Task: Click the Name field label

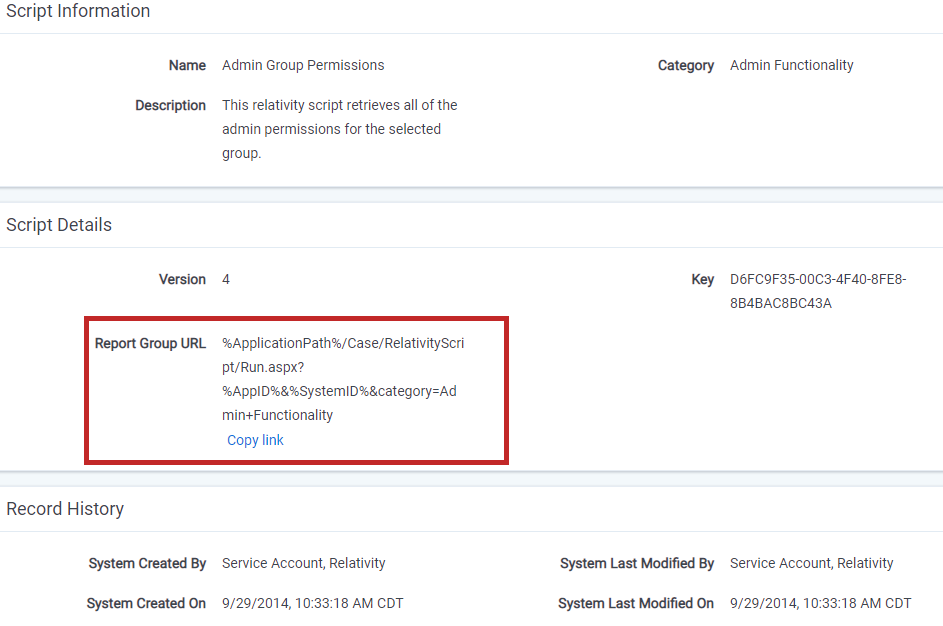Action: [187, 65]
